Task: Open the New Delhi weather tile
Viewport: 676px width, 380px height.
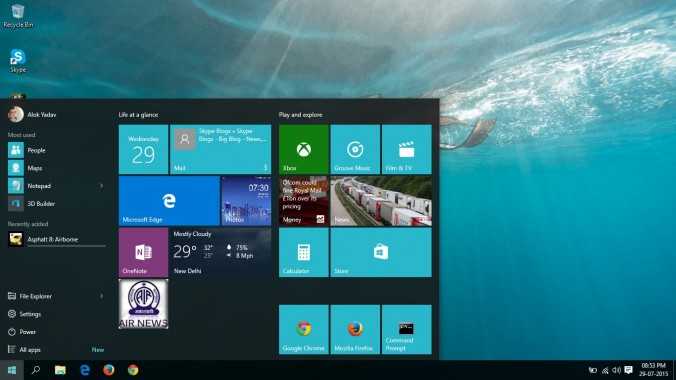Action: pyautogui.click(x=221, y=252)
